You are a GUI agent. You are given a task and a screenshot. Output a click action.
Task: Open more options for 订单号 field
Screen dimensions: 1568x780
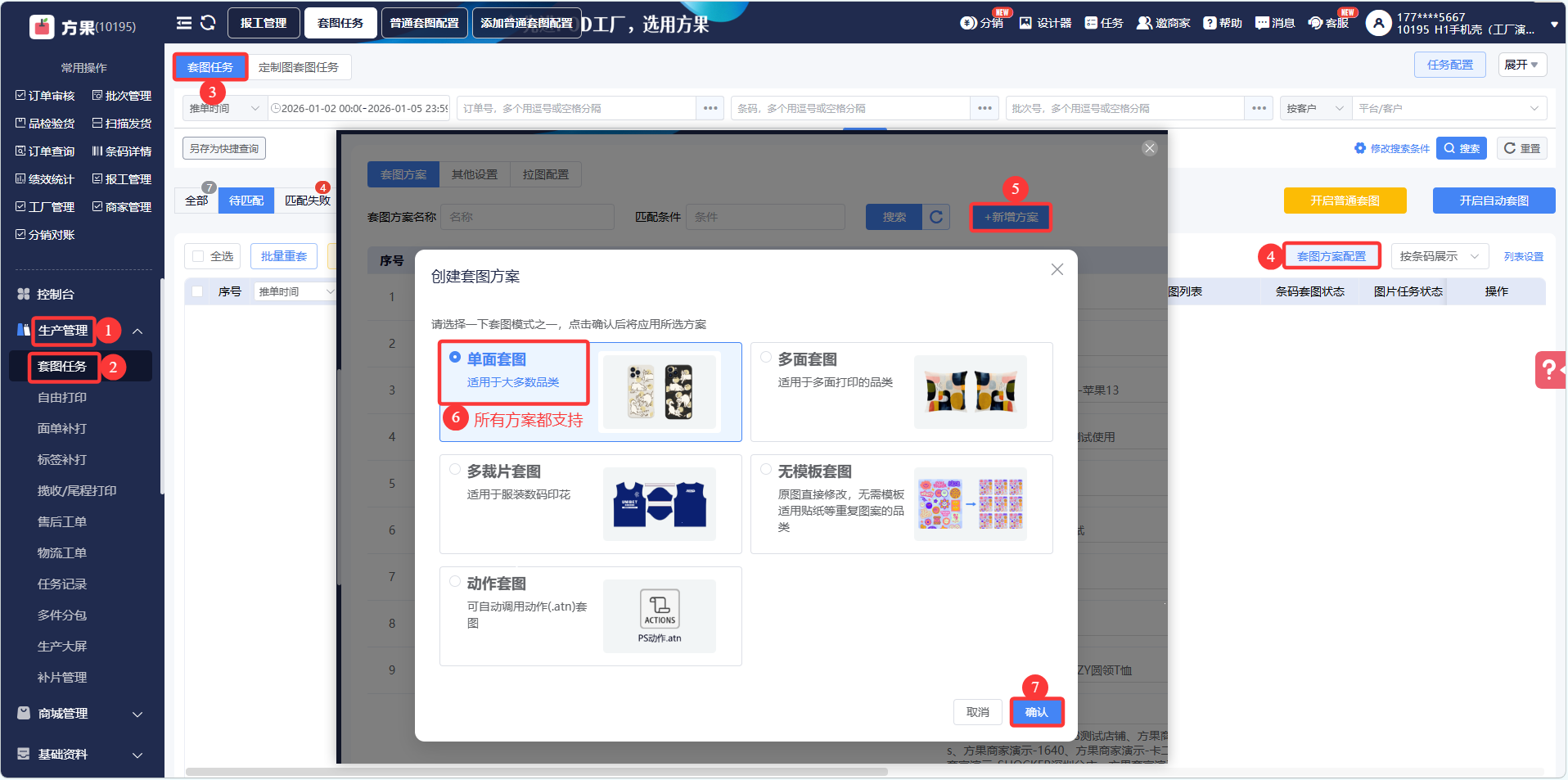pos(710,108)
